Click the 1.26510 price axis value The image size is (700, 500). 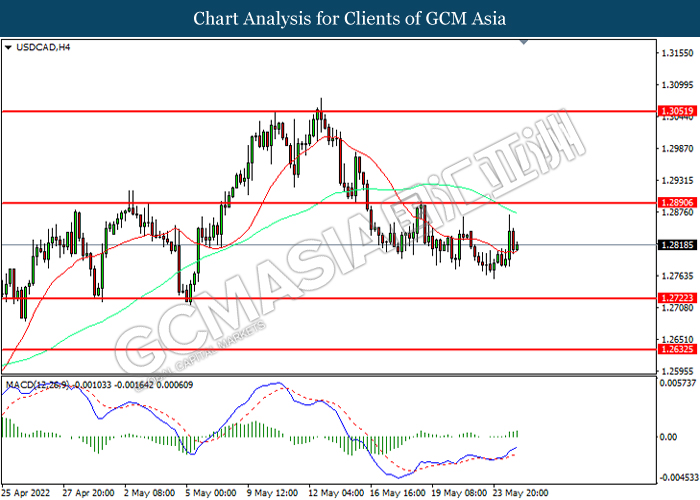coord(677,339)
